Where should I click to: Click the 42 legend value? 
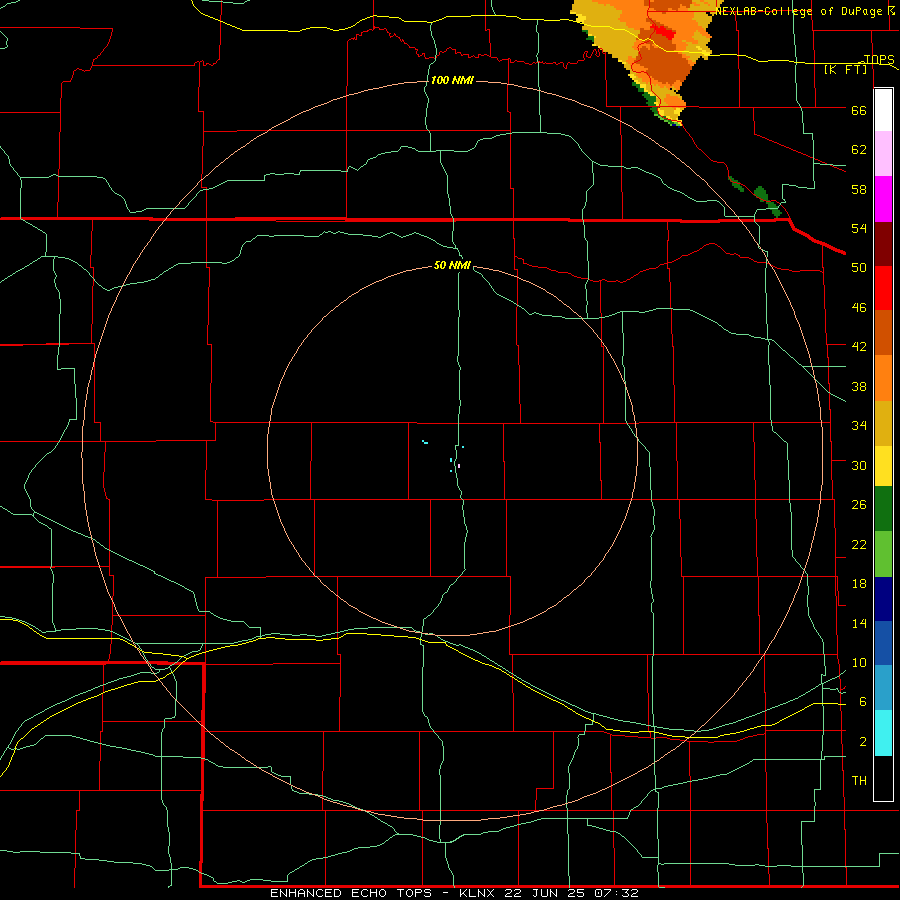point(859,347)
